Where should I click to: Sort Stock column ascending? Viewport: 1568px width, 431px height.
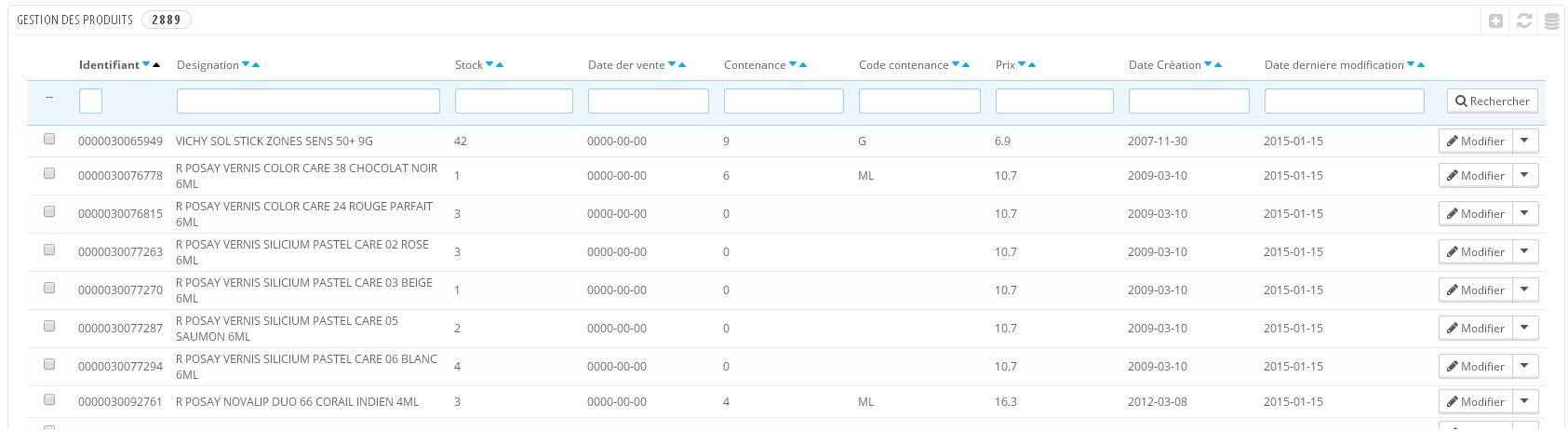(500, 65)
